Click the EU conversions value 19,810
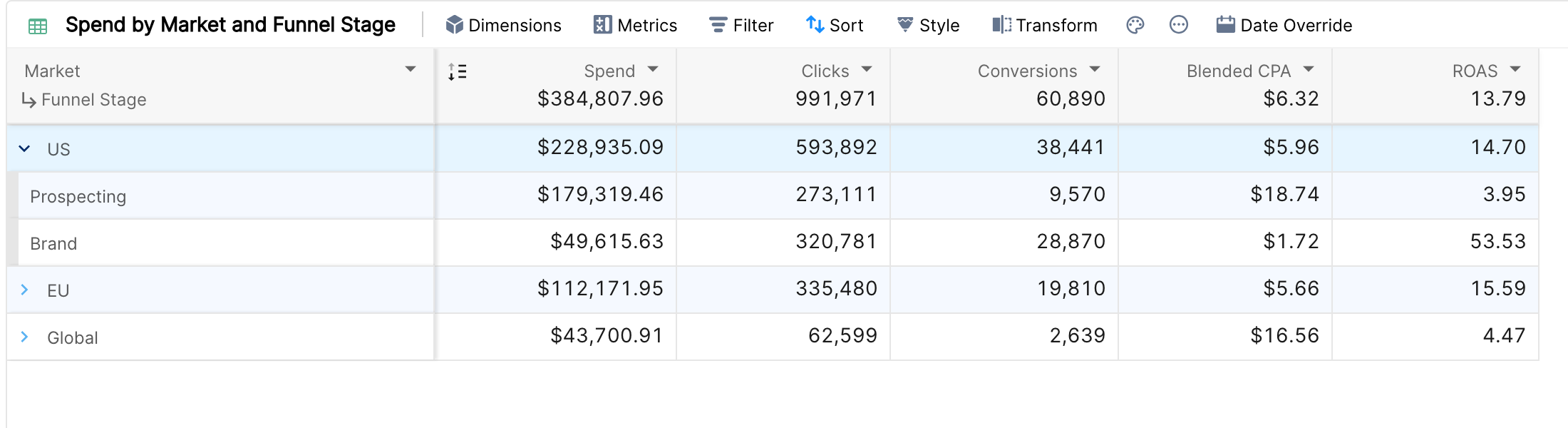Image resolution: width=1568 pixels, height=428 pixels. pos(1071,288)
